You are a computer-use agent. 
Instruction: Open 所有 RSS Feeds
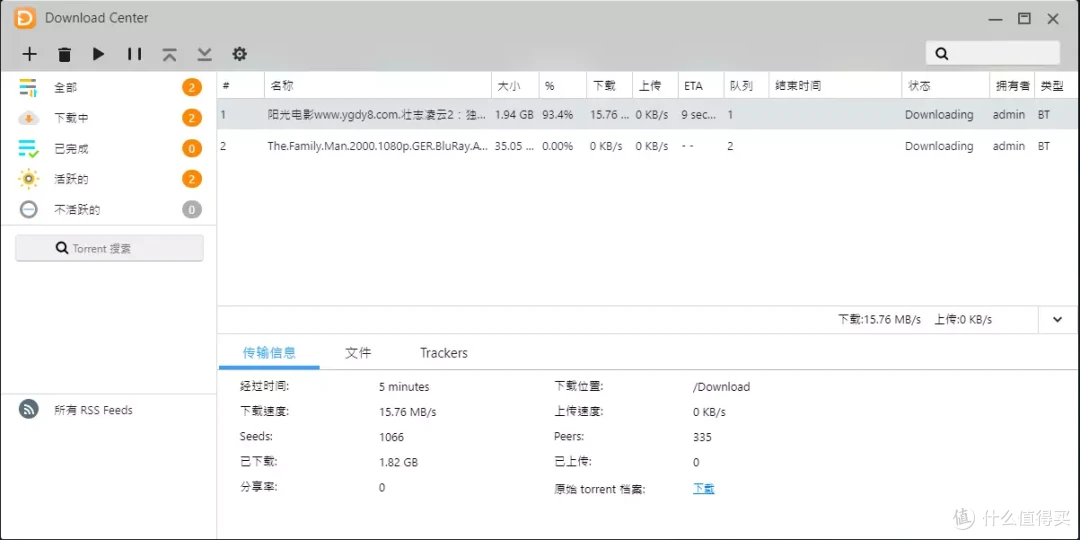[93, 410]
